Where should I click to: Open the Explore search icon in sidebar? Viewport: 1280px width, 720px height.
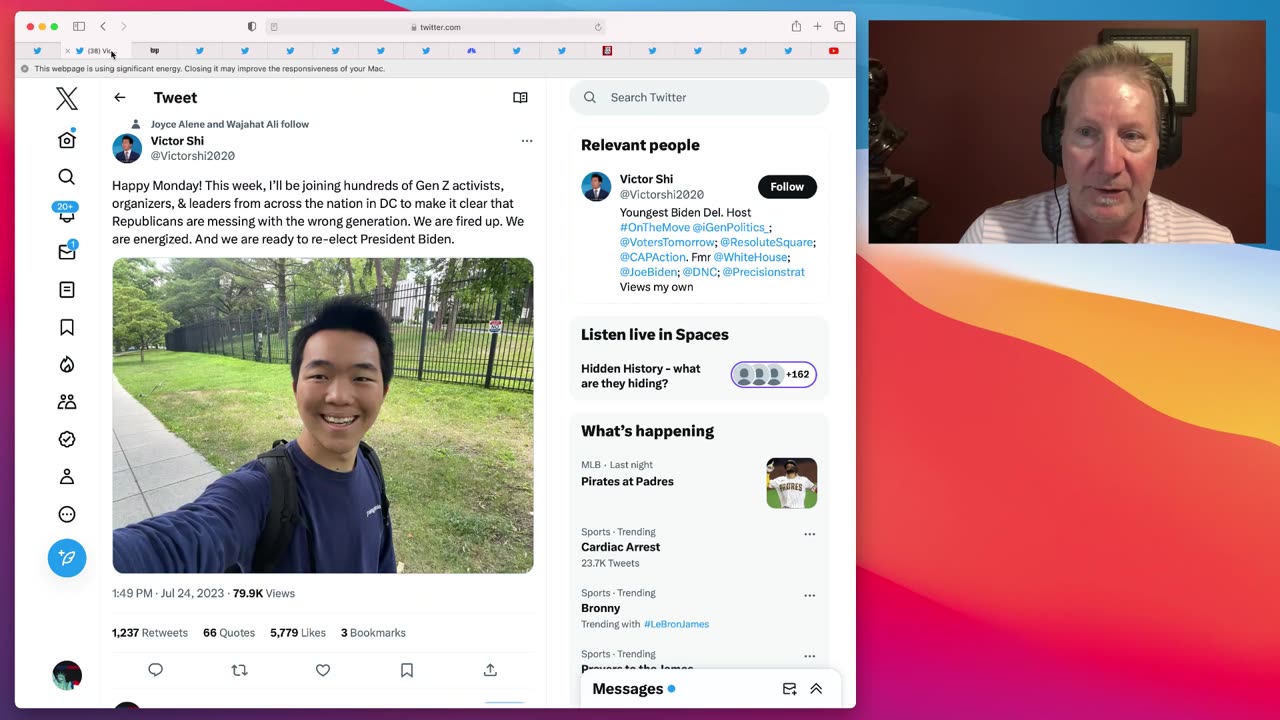67,177
